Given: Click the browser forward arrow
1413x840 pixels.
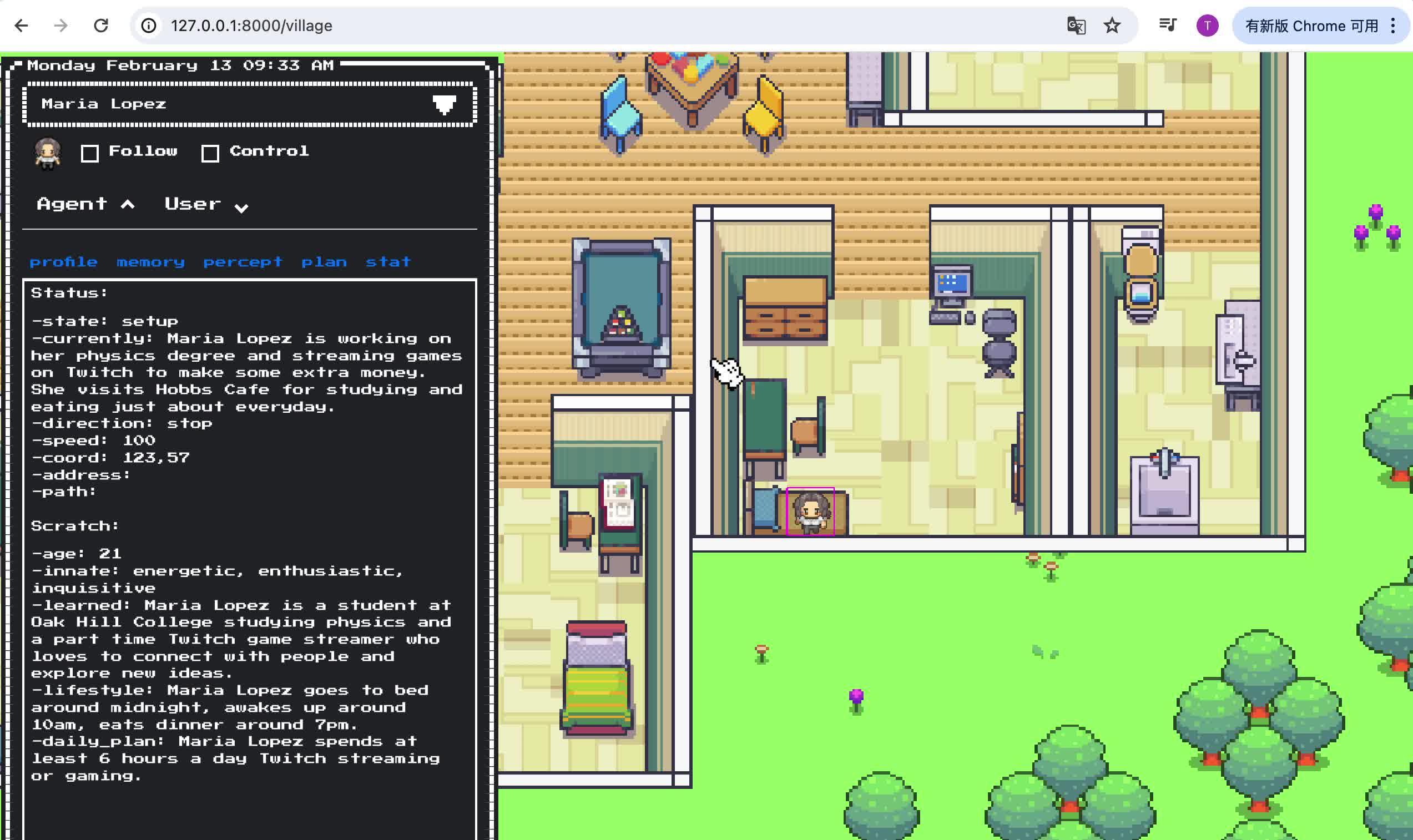Looking at the screenshot, I should [x=60, y=26].
